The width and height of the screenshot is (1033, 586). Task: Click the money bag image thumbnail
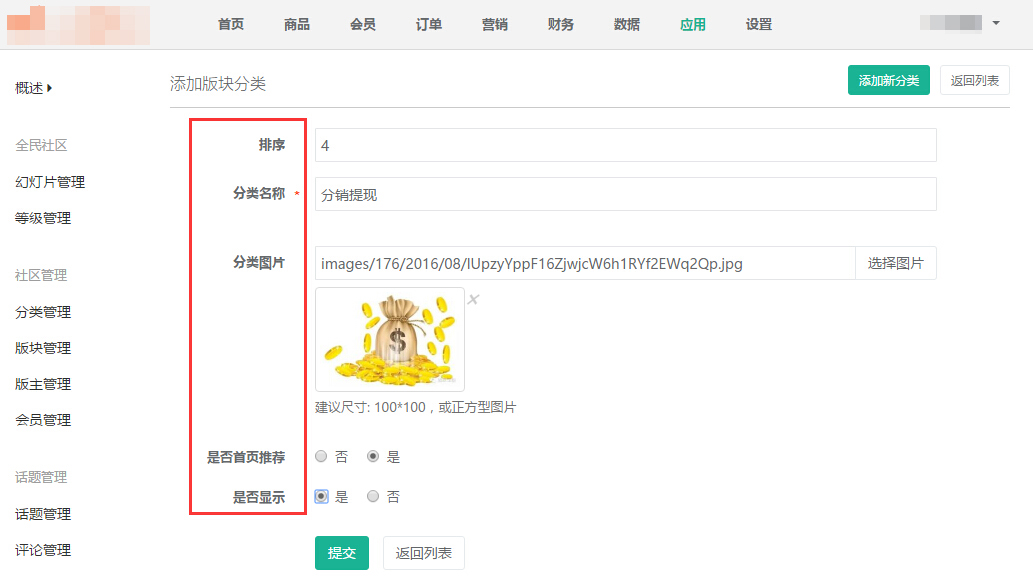(390, 339)
